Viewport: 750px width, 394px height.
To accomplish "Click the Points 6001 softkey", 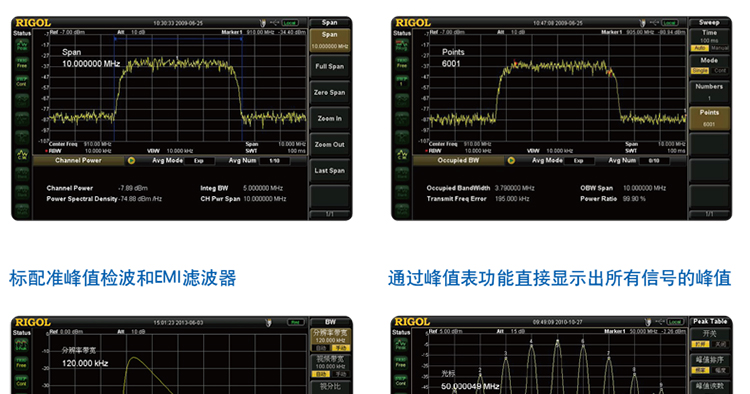I will (709, 118).
